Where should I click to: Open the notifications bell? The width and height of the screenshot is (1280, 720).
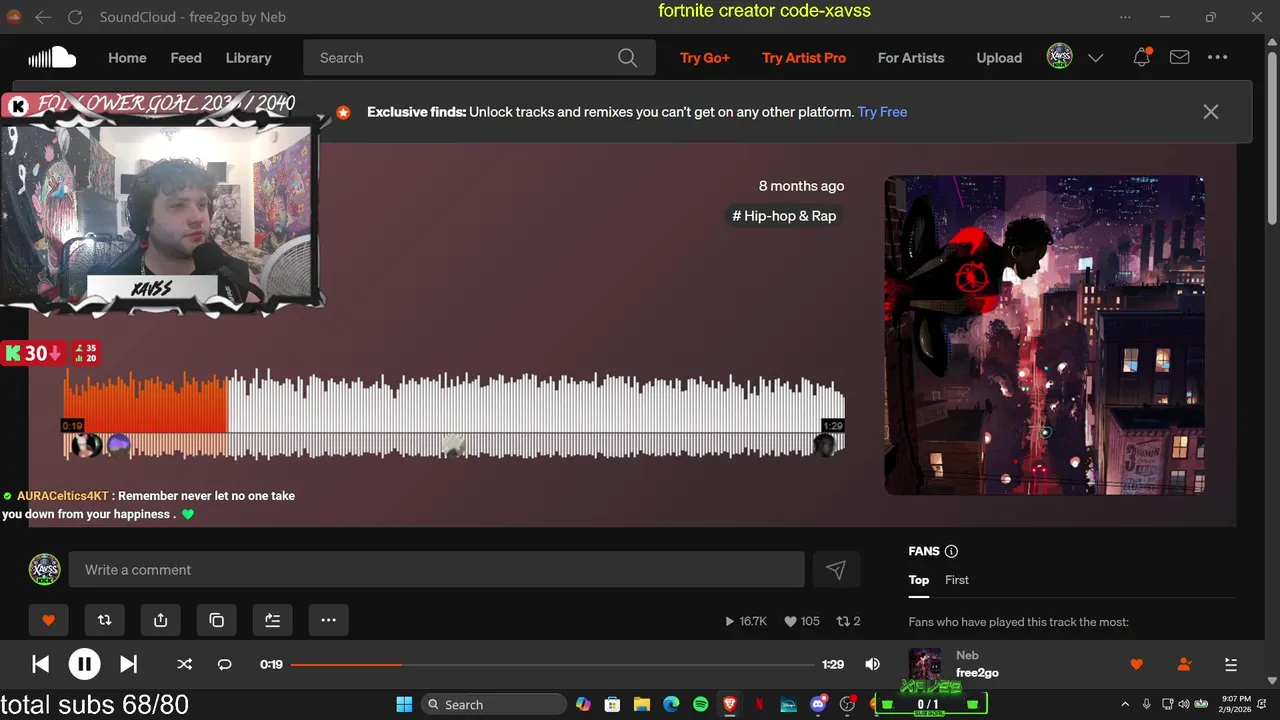click(1141, 58)
